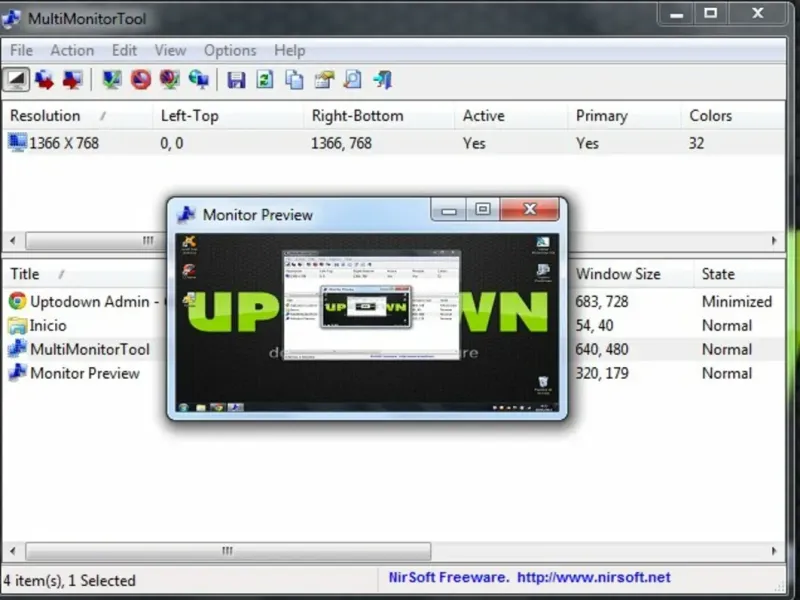Close the Monitor Preview dialog
This screenshot has width=800, height=600.
pyautogui.click(x=530, y=209)
